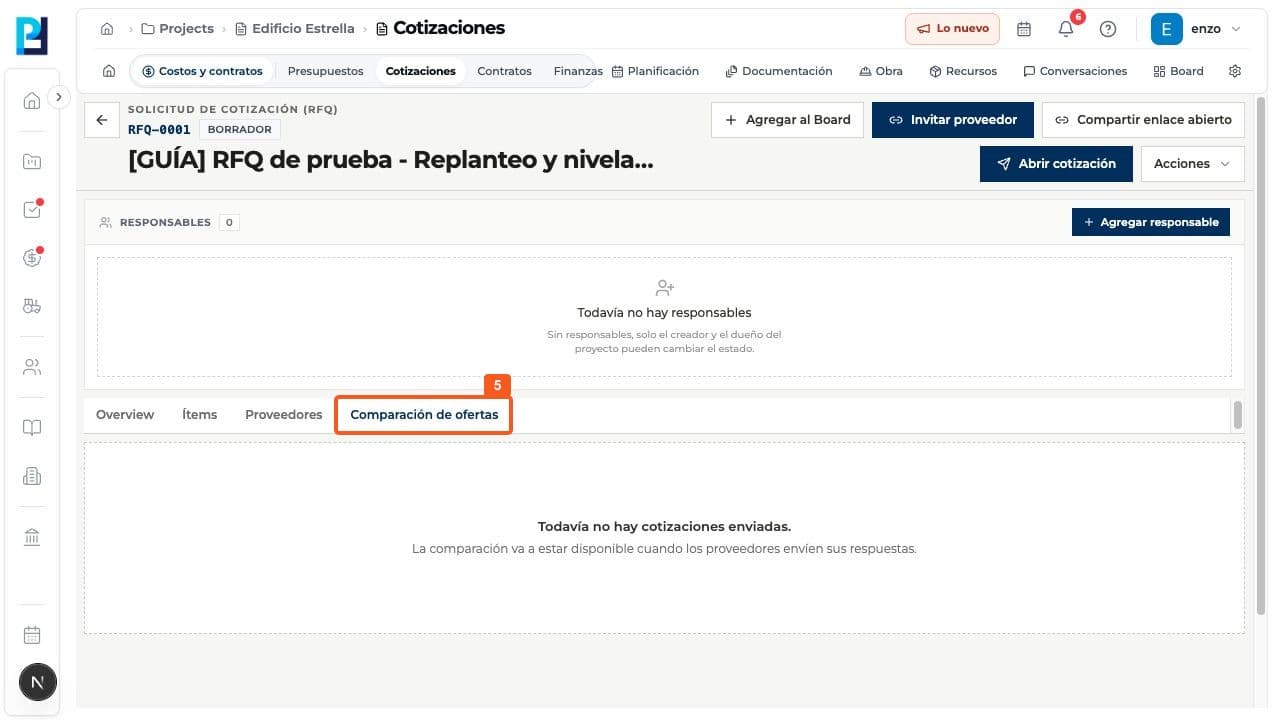The image size is (1280, 720).
Task: Click Agregar al Board
Action: 788,120
